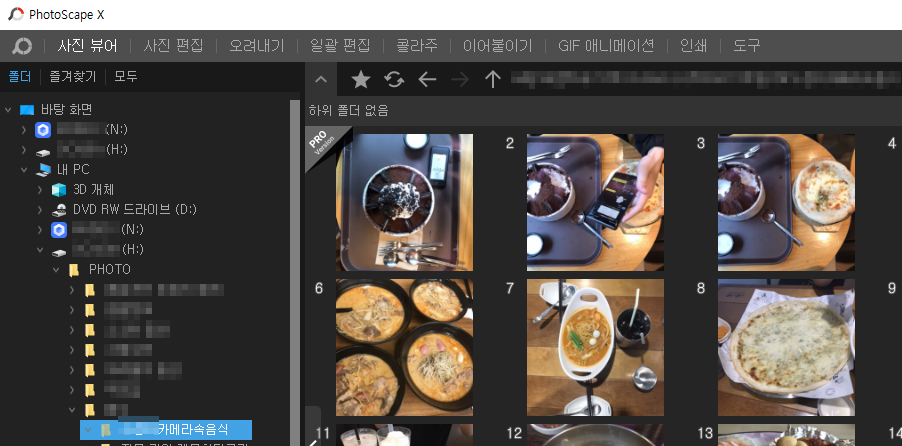
Task: Click the DVD RW 드라이브 disc icon
Action: pos(58,209)
